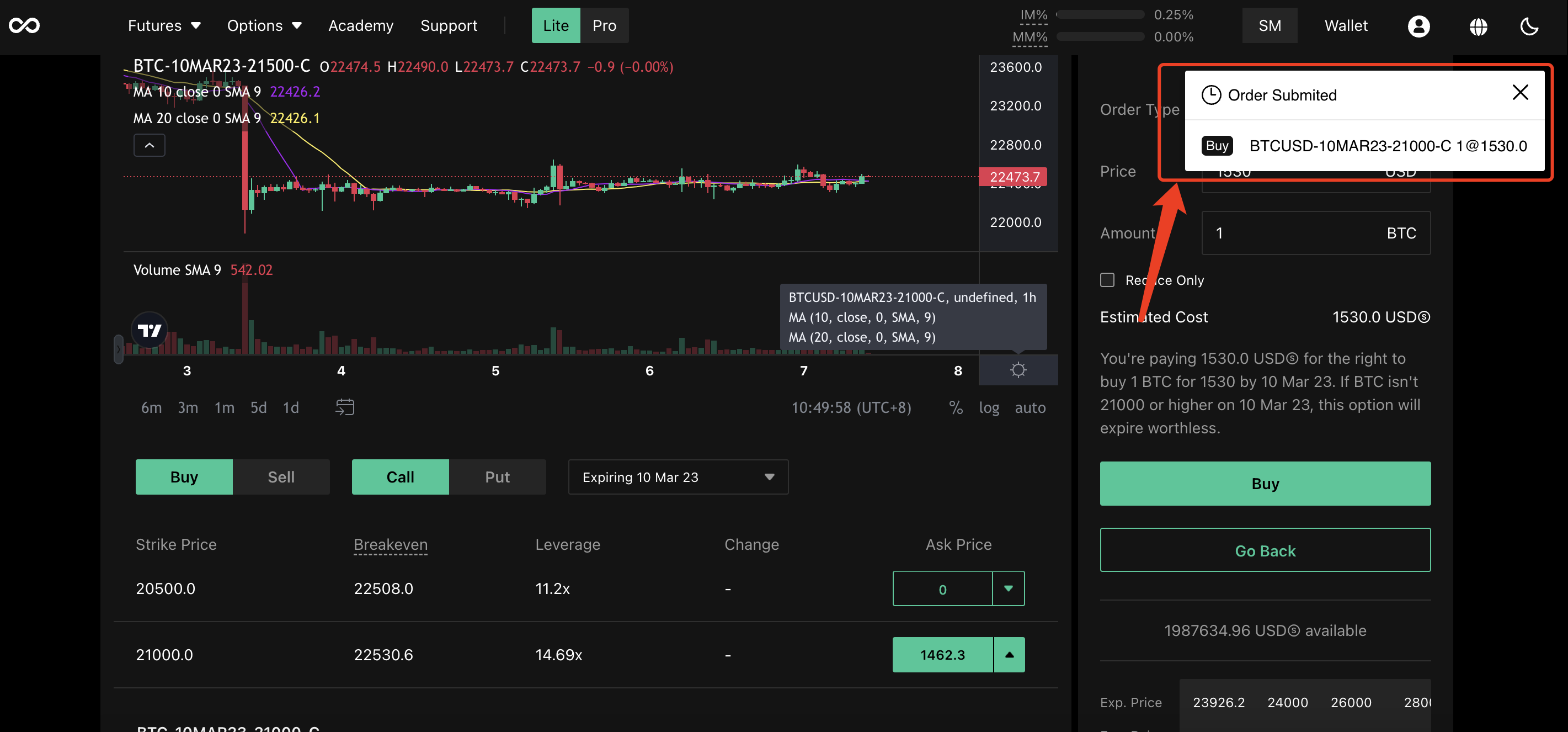The width and height of the screenshot is (1568, 732).
Task: Open the Expiring 10 Mar 23 dropdown
Action: (678, 476)
